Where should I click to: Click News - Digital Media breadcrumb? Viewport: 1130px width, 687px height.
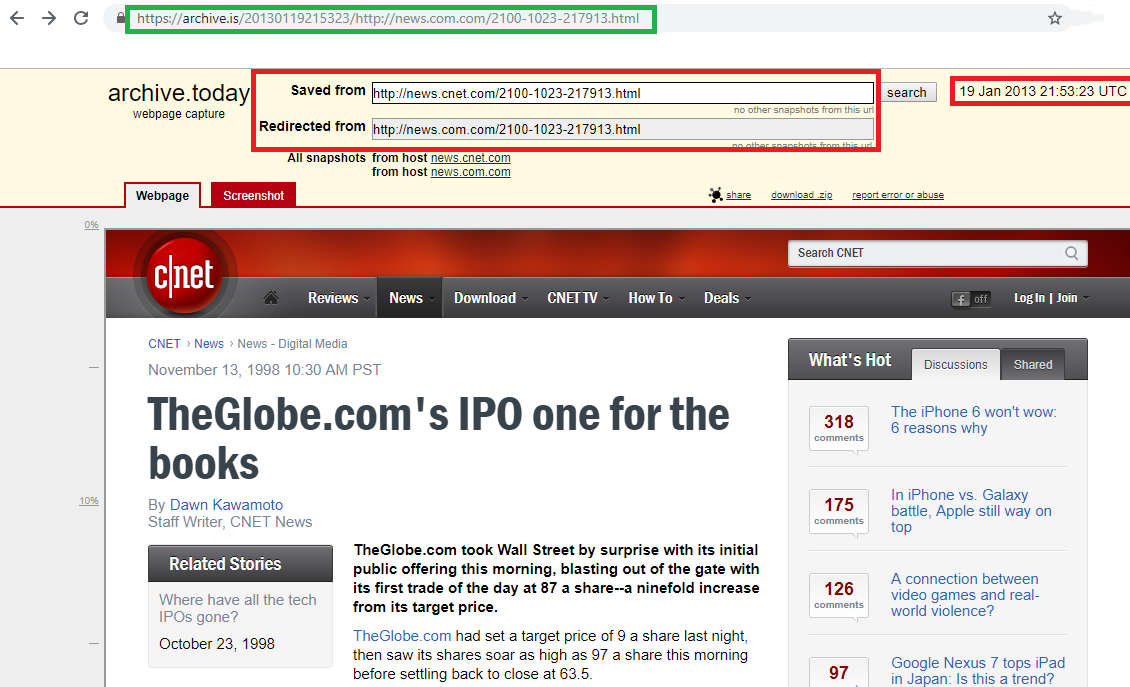point(293,344)
